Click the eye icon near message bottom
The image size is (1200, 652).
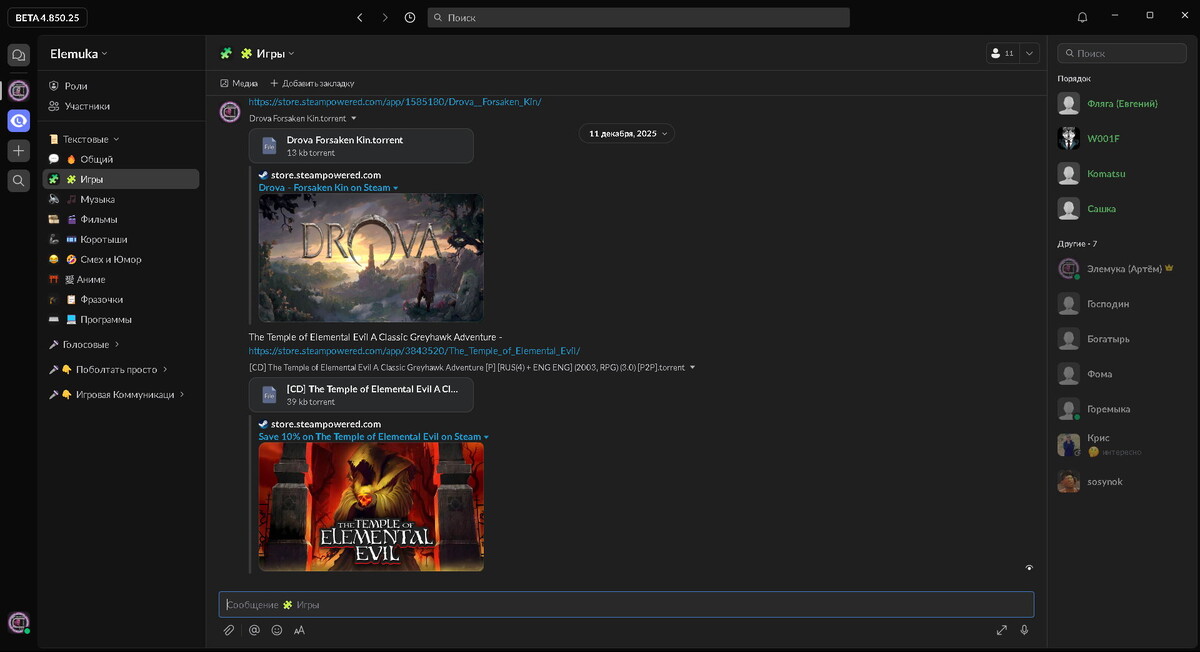1029,568
